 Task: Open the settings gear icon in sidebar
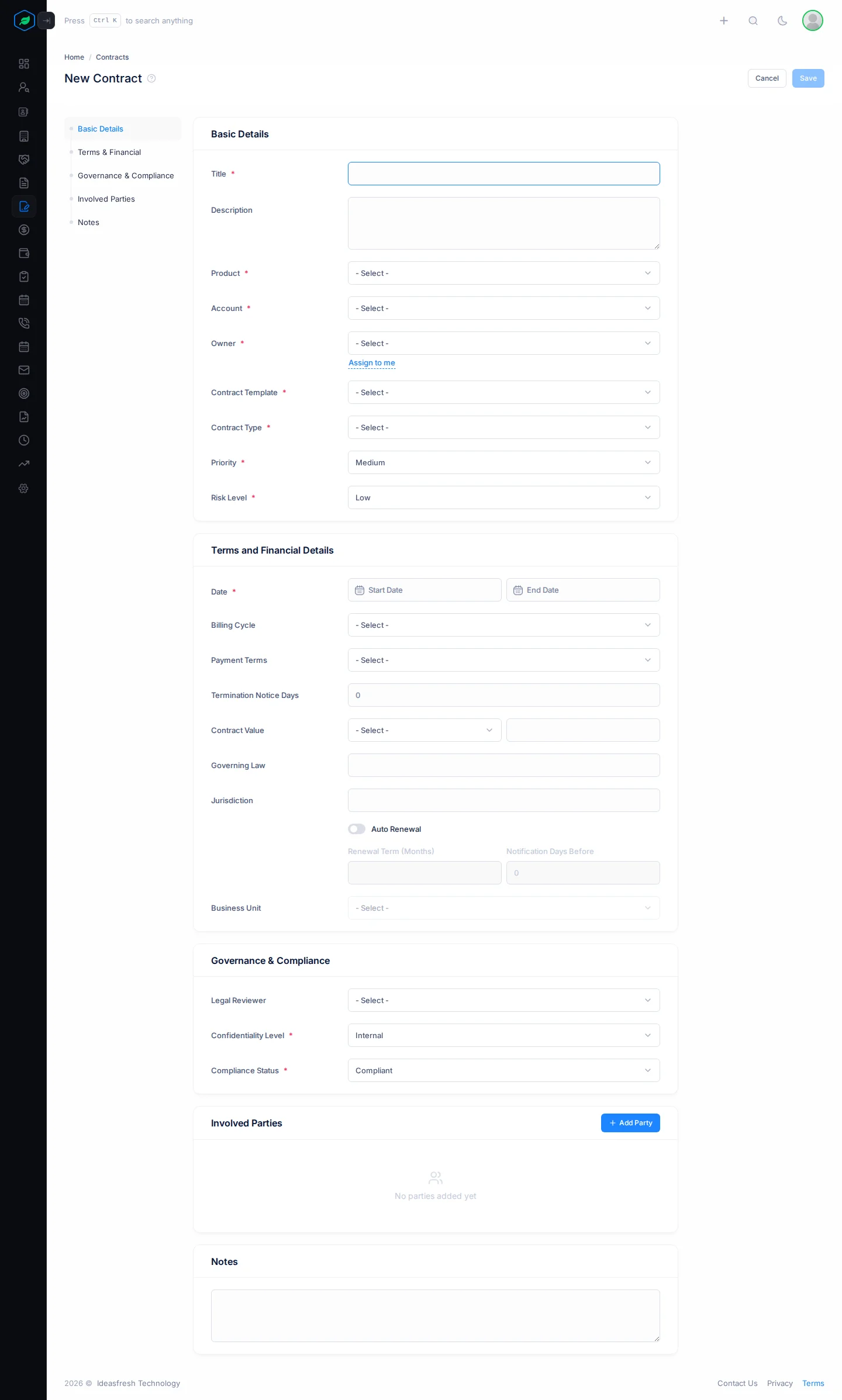click(x=24, y=488)
